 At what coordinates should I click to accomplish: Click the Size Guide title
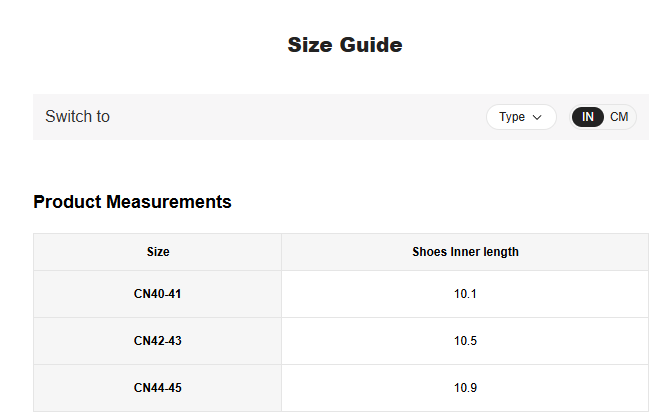(x=345, y=45)
